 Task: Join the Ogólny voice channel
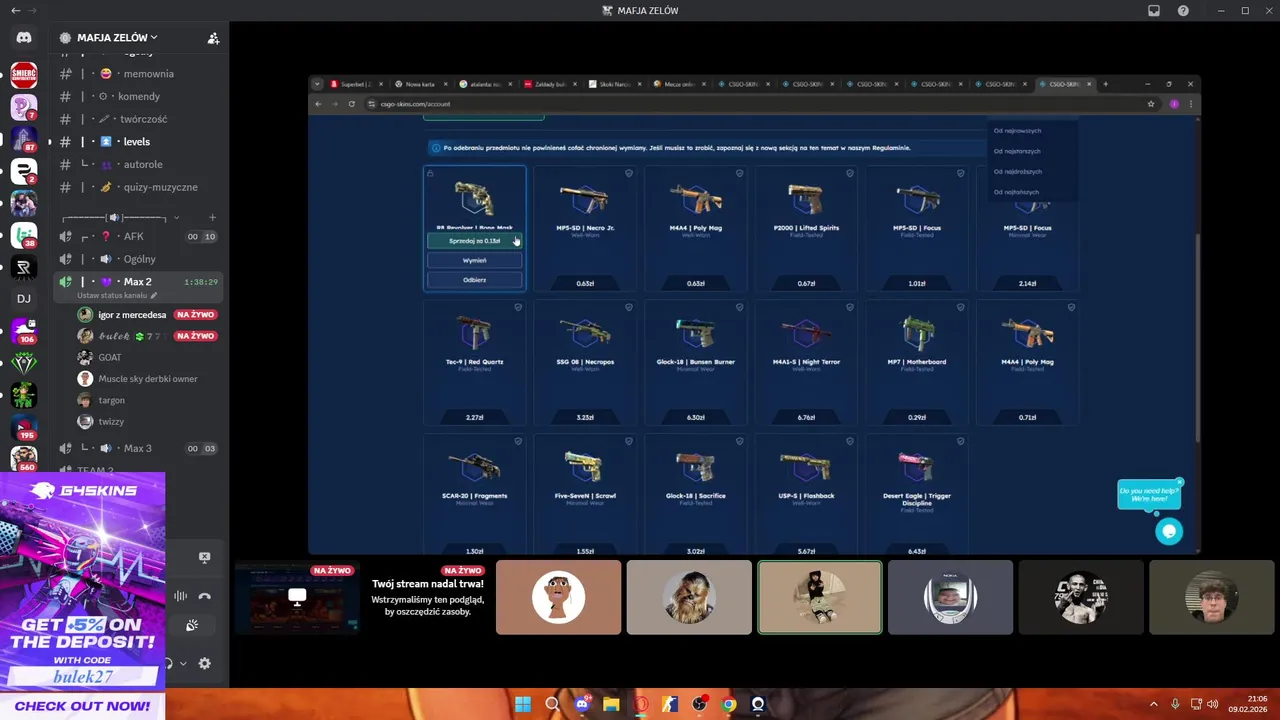140,259
